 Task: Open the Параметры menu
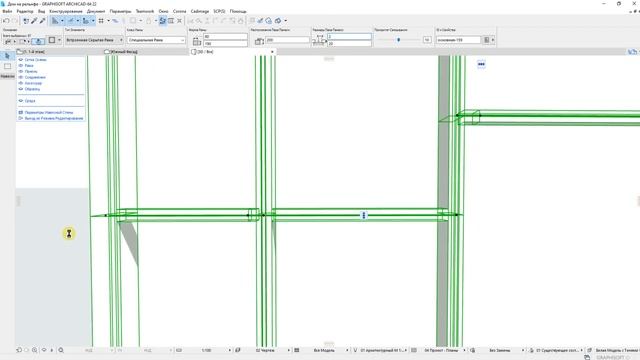click(x=120, y=11)
